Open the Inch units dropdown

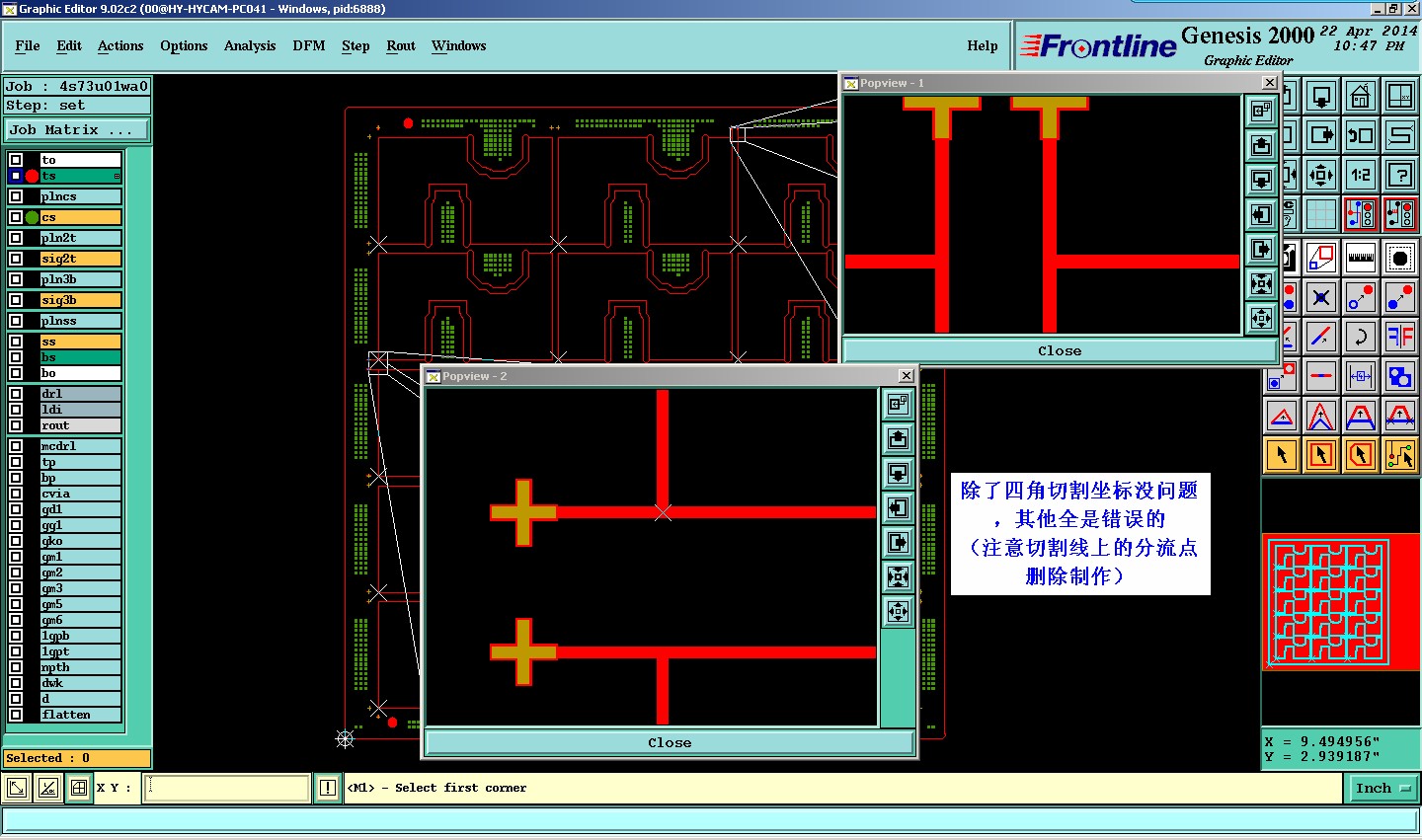click(1382, 788)
